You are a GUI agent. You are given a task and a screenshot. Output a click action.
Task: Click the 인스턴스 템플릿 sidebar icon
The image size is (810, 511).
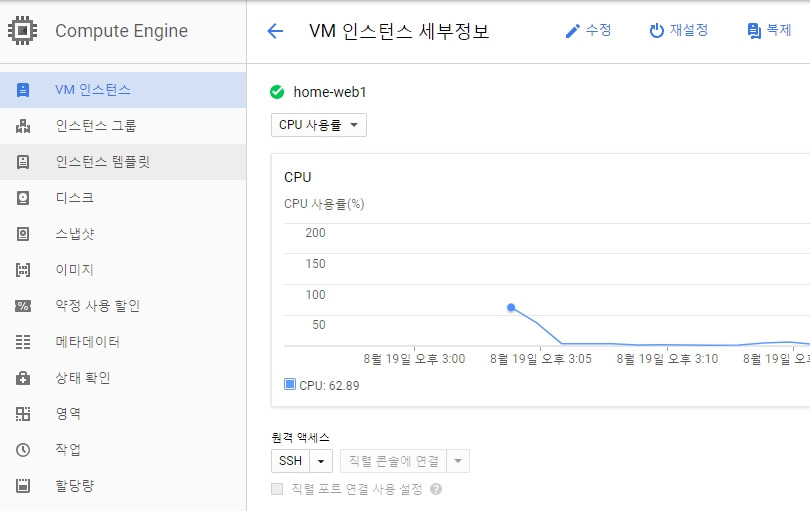(23, 162)
